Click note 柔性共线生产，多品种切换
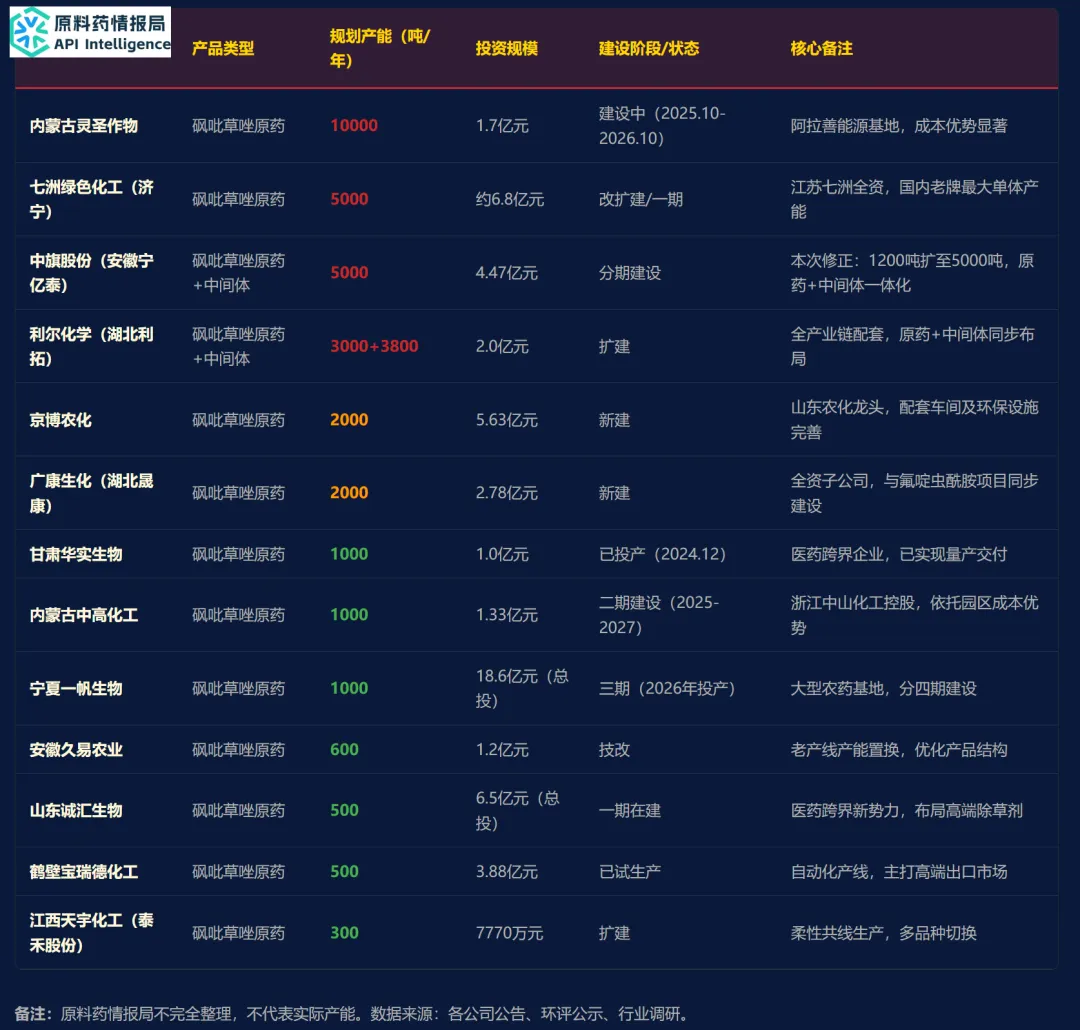Image resolution: width=1080 pixels, height=1030 pixels. pos(883,933)
